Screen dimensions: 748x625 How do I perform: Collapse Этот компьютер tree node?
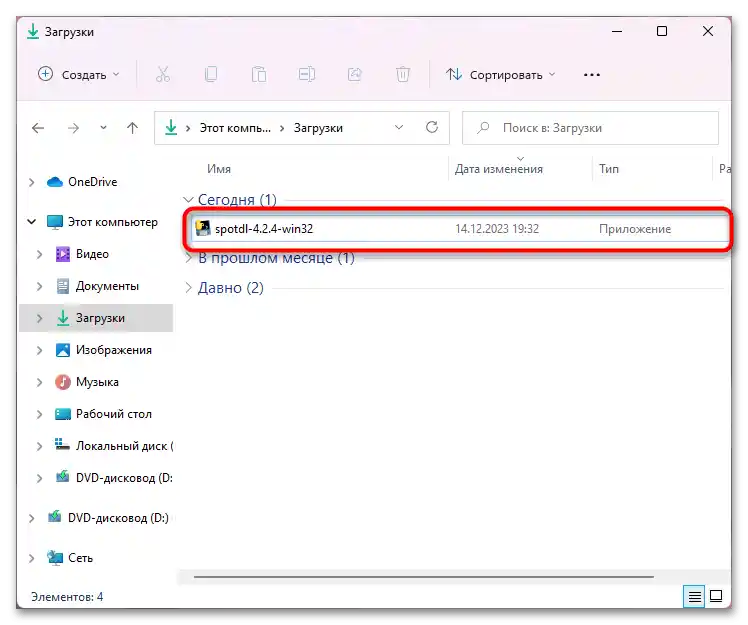[x=31, y=222]
